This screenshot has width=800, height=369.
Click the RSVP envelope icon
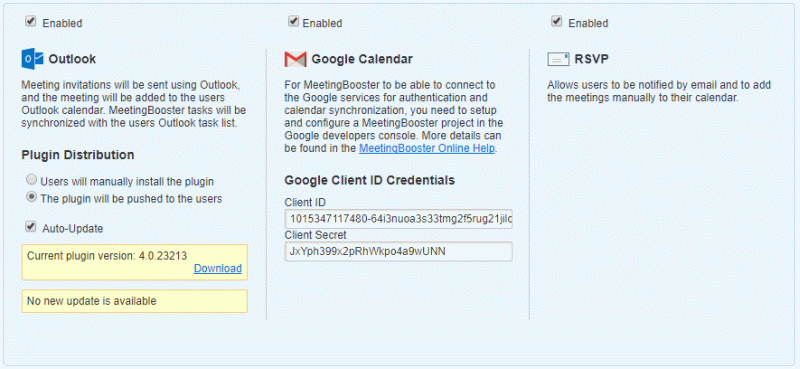pyautogui.click(x=558, y=59)
